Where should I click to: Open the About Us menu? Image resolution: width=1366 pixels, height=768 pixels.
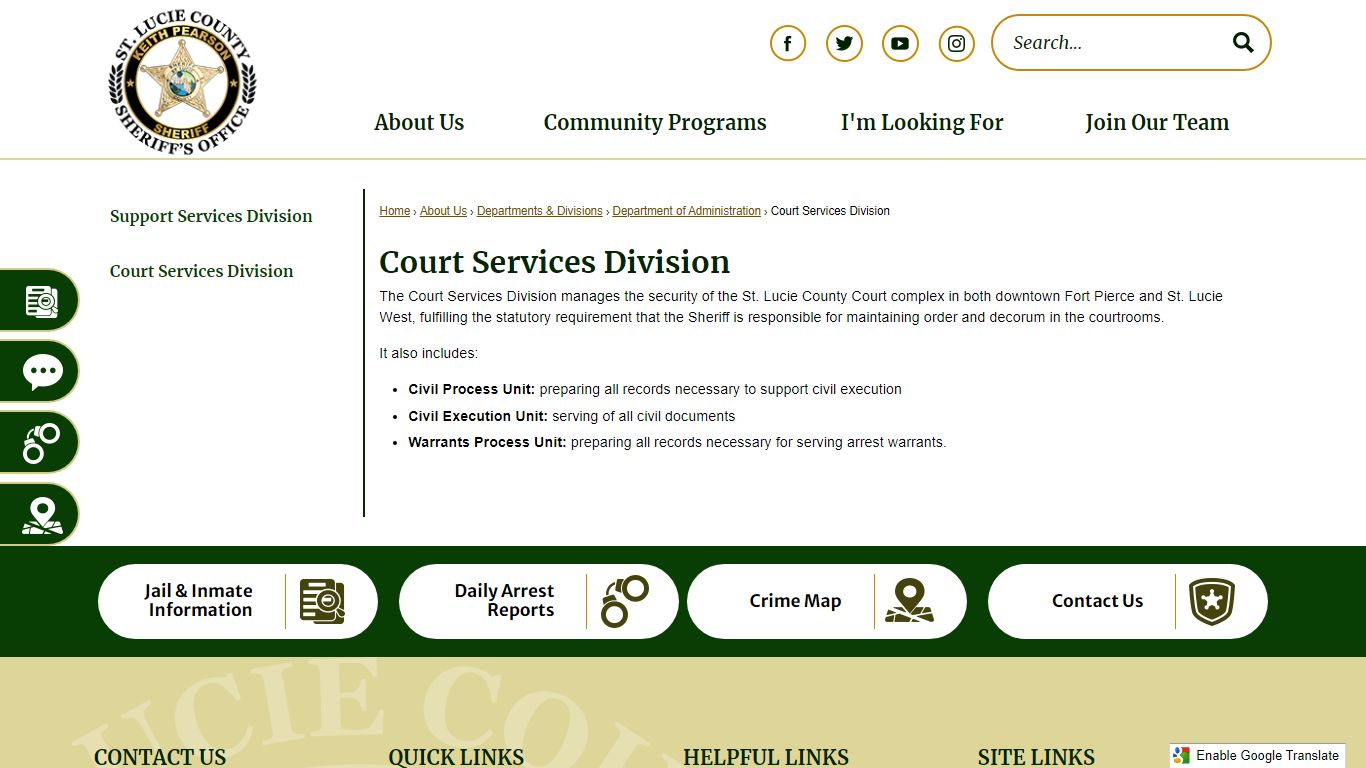coord(419,122)
